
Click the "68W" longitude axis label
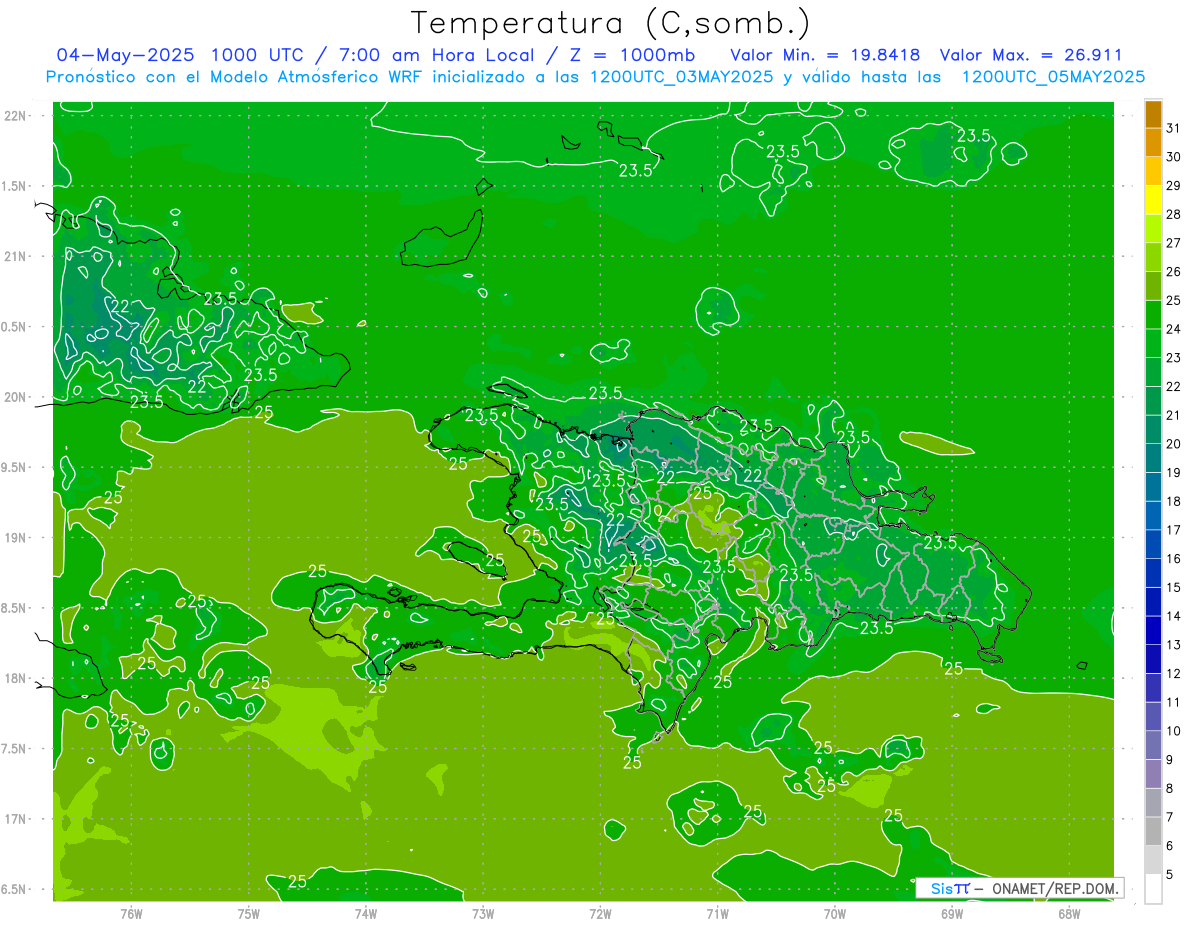pos(1069,914)
